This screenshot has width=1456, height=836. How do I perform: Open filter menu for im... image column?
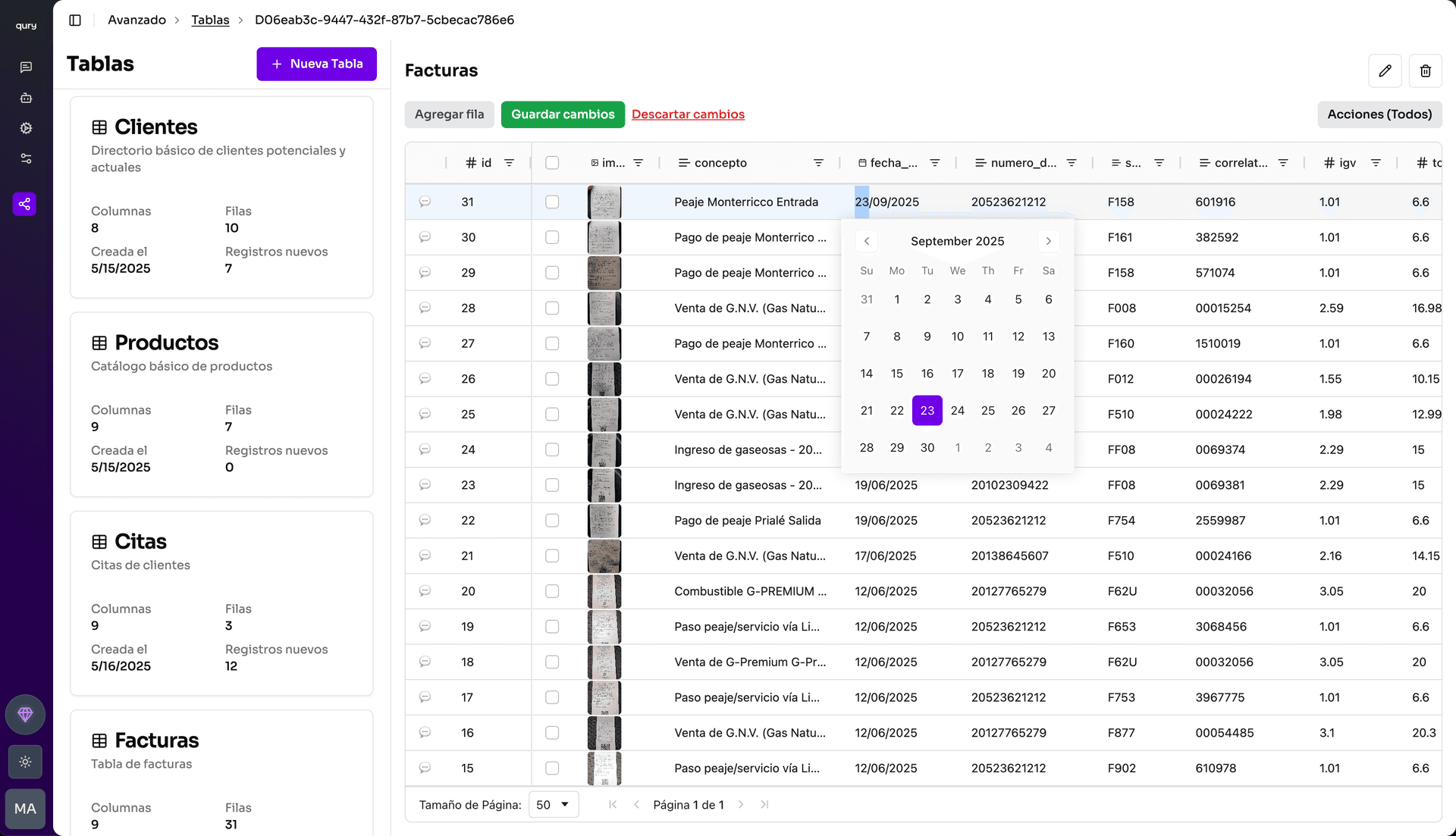[x=639, y=163]
